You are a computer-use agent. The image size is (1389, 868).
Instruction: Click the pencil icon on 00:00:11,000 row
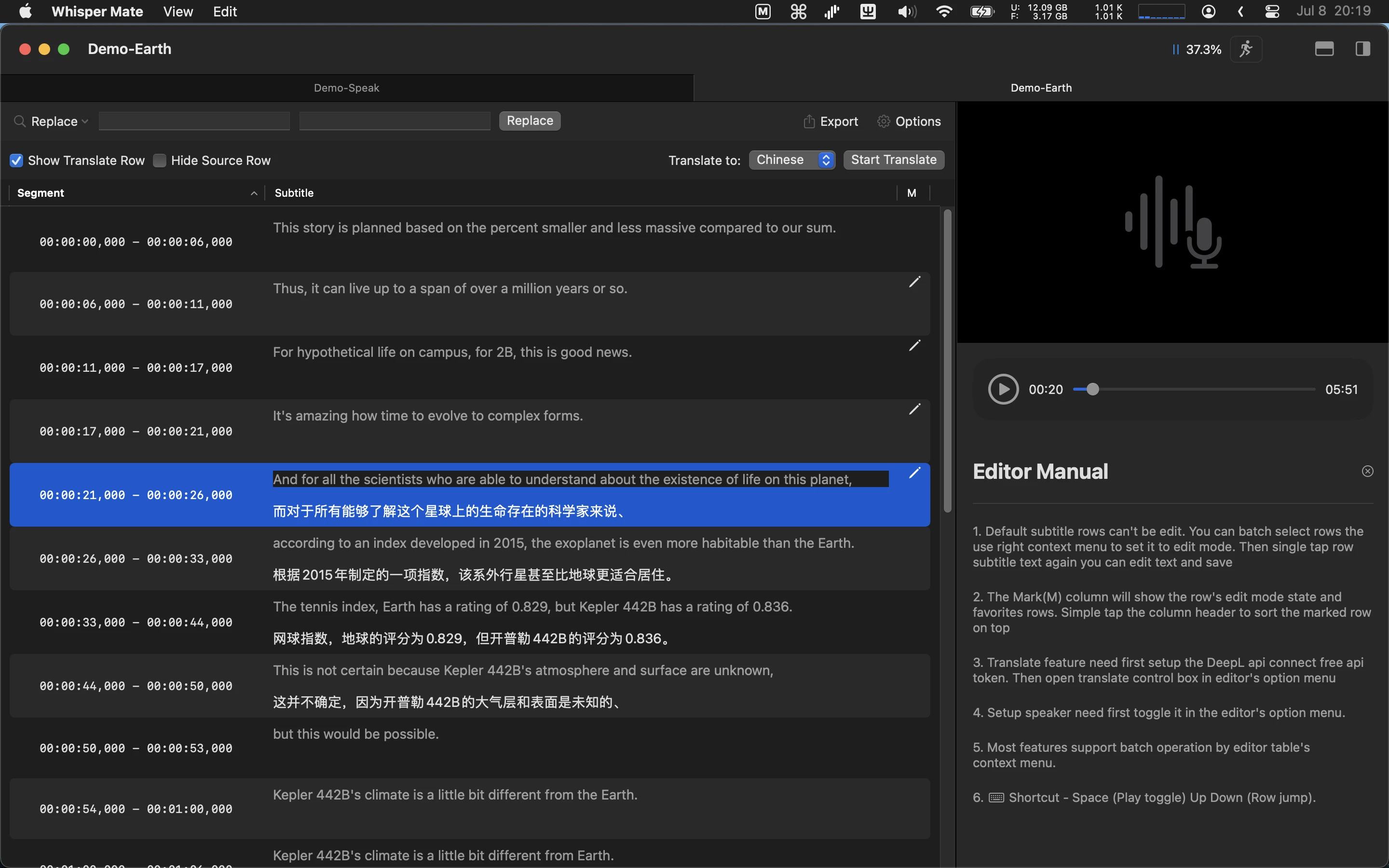(915, 346)
